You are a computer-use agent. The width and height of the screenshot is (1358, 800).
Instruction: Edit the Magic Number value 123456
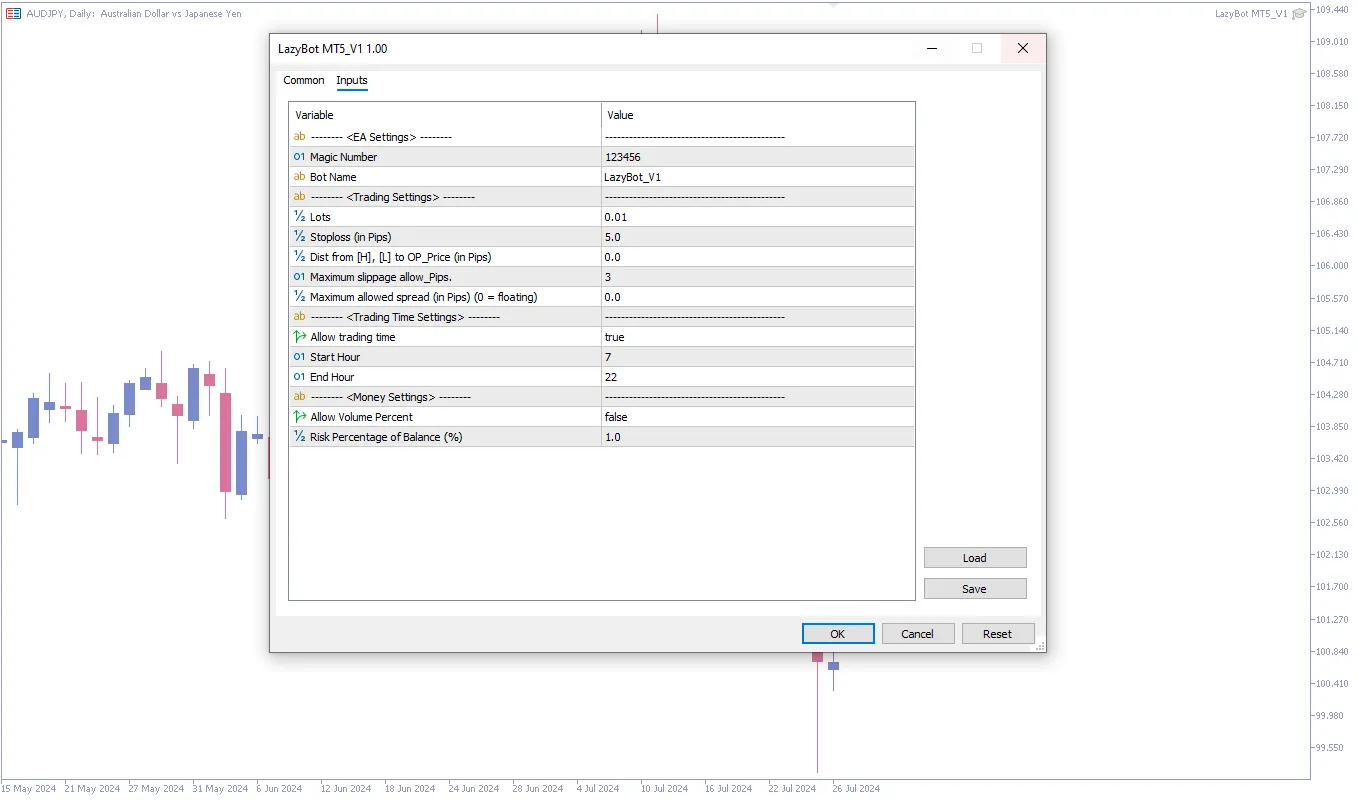click(758, 157)
